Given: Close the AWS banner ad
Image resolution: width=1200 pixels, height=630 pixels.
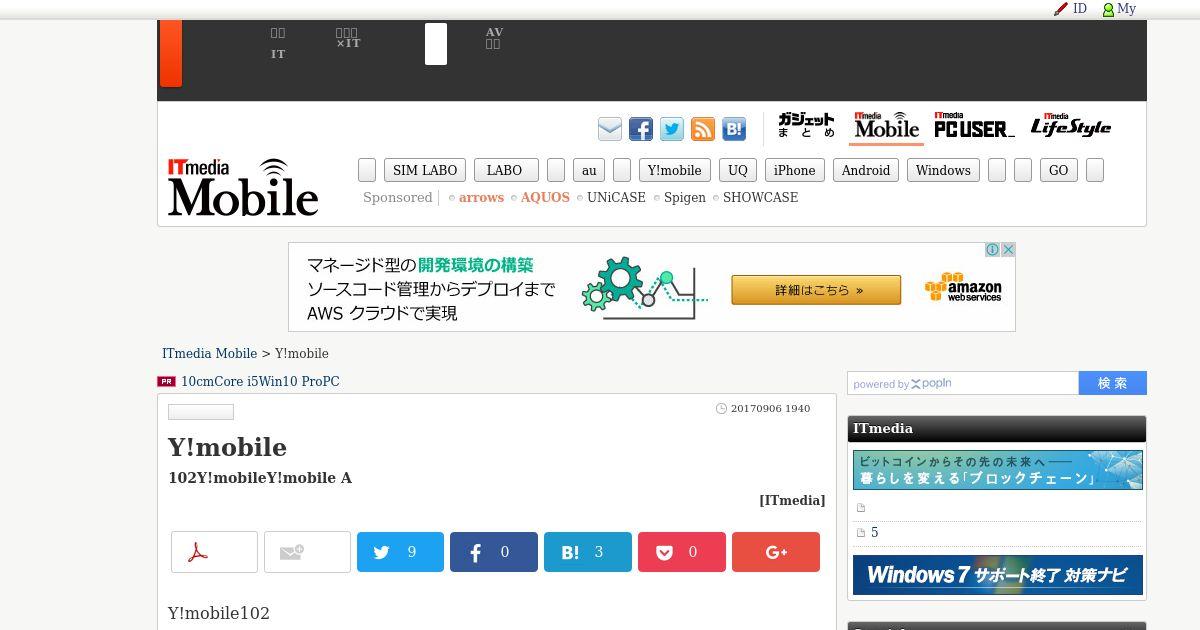Looking at the screenshot, I should (x=1008, y=250).
